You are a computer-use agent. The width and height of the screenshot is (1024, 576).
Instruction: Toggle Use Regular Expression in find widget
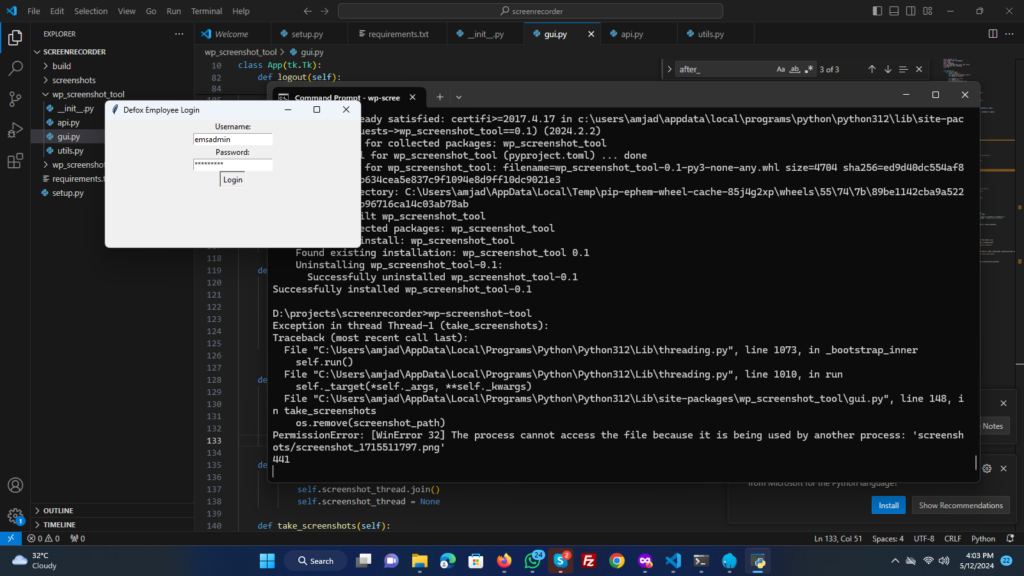tap(808, 69)
